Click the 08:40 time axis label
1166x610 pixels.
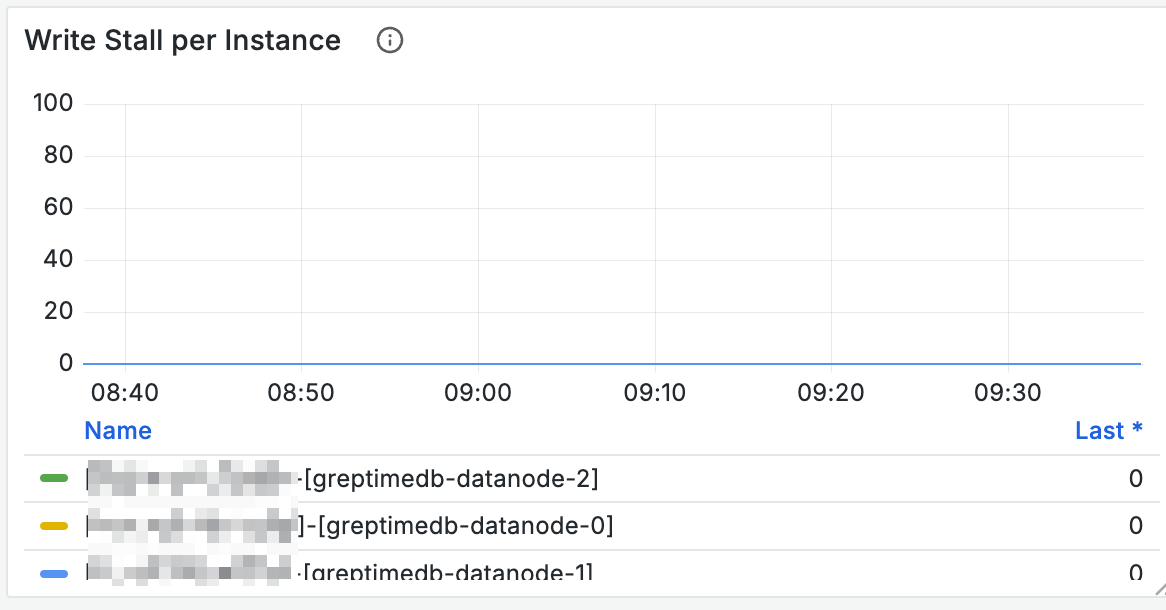[124, 393]
